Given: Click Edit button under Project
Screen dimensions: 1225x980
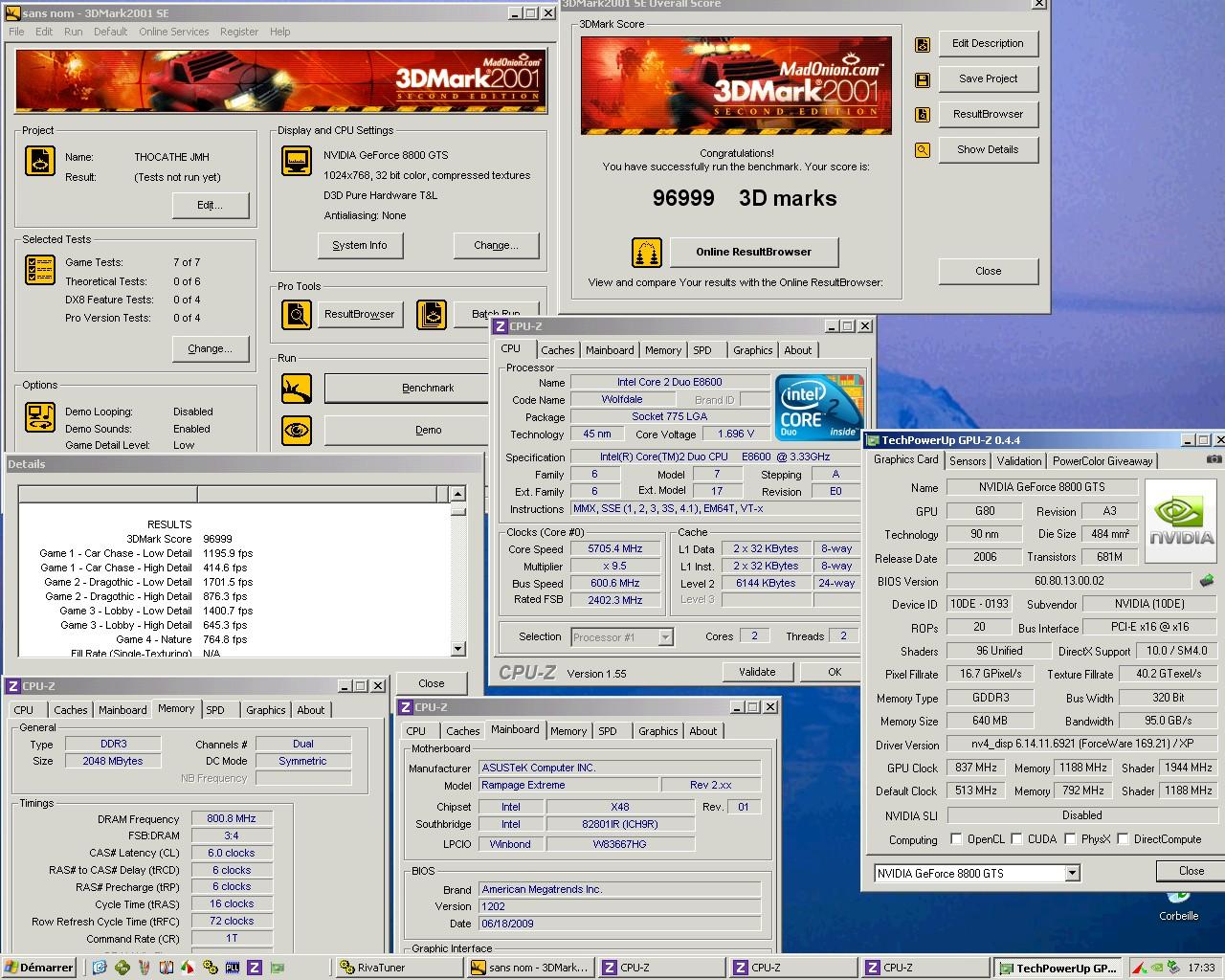Looking at the screenshot, I should tap(210, 206).
